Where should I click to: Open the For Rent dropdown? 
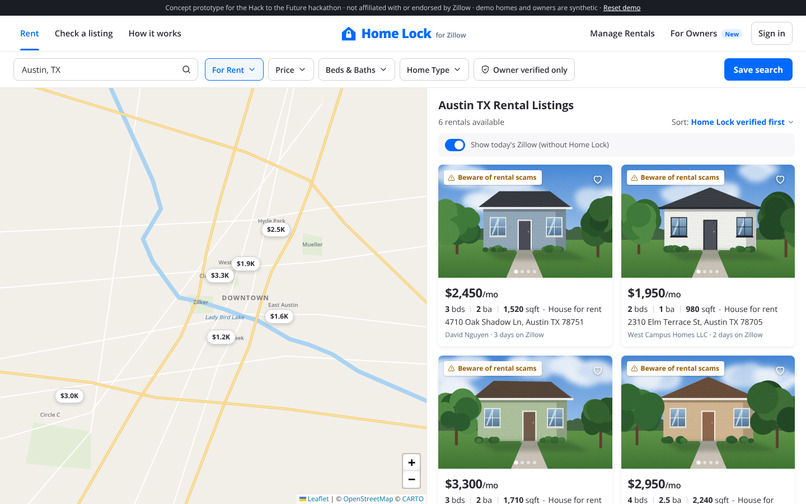(234, 69)
